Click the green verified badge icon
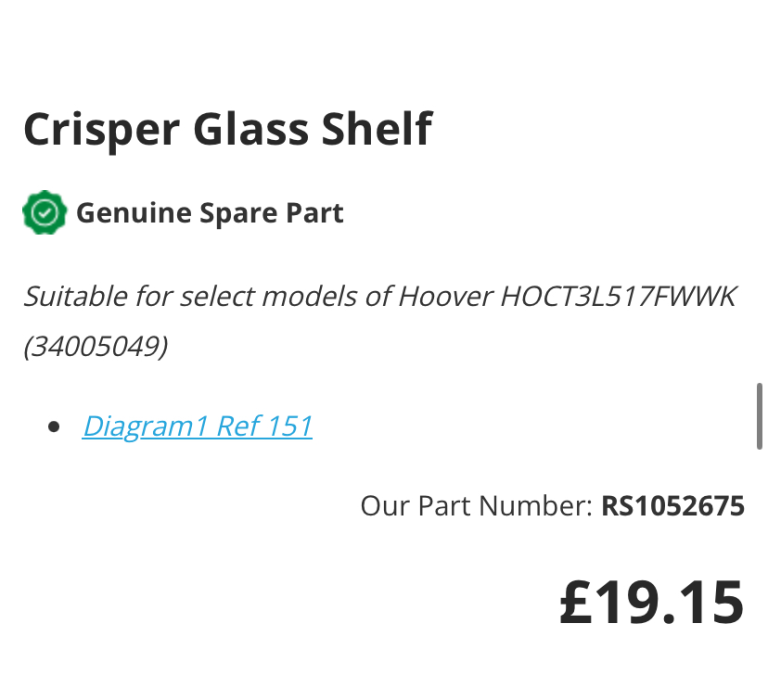This screenshot has height=687, width=768. click(44, 213)
